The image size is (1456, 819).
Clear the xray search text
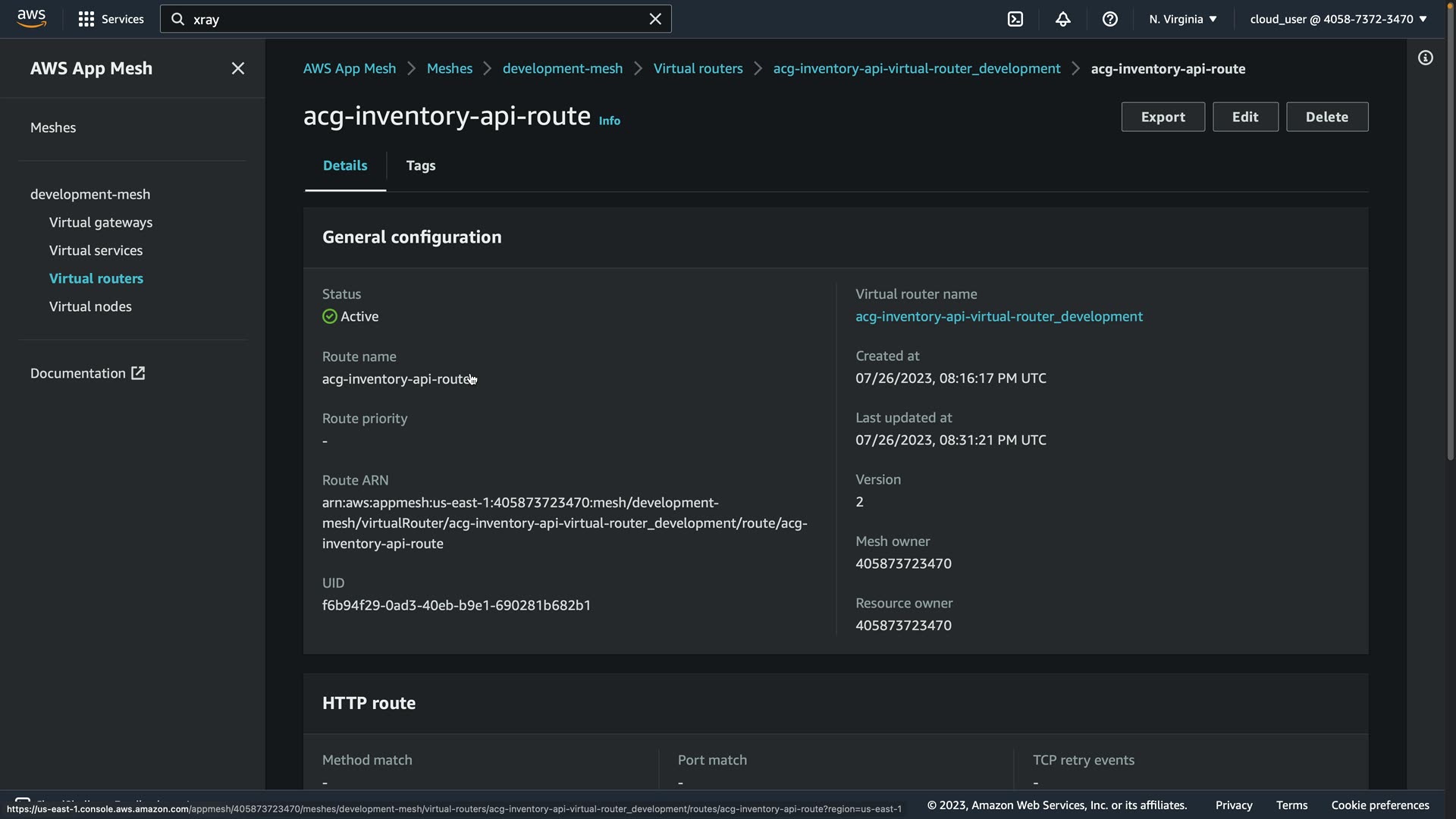tap(655, 19)
